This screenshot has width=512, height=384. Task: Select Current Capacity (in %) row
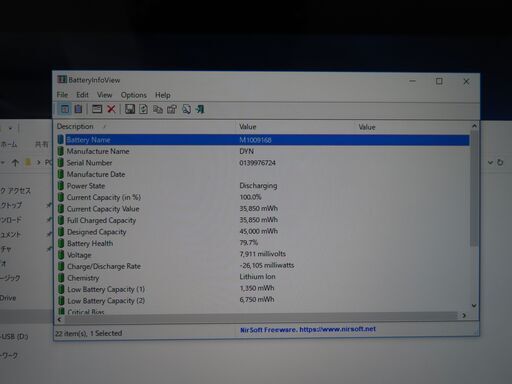tap(263, 197)
